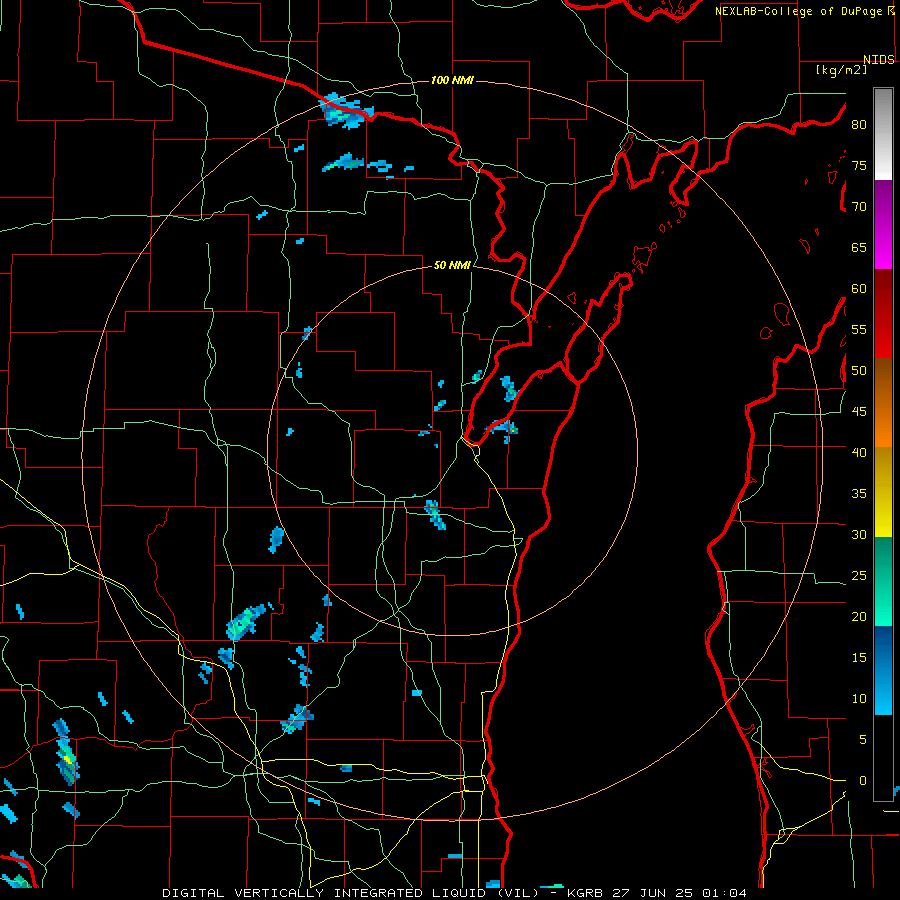Click the DIGITAL VERTICALLY INTEGRATED LIQUID title text
The width and height of the screenshot is (900, 900).
[x=326, y=893]
